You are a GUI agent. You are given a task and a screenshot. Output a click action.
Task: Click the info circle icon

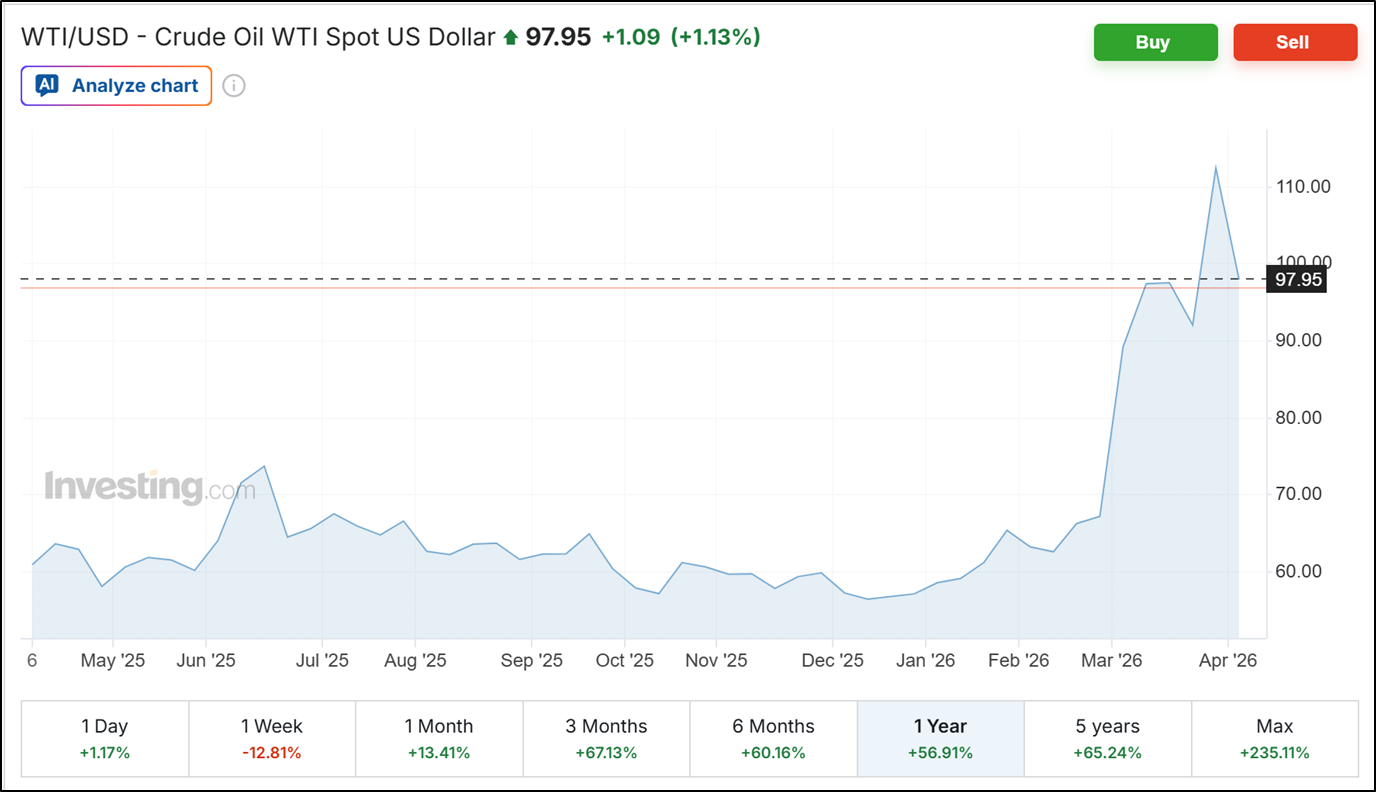(233, 86)
